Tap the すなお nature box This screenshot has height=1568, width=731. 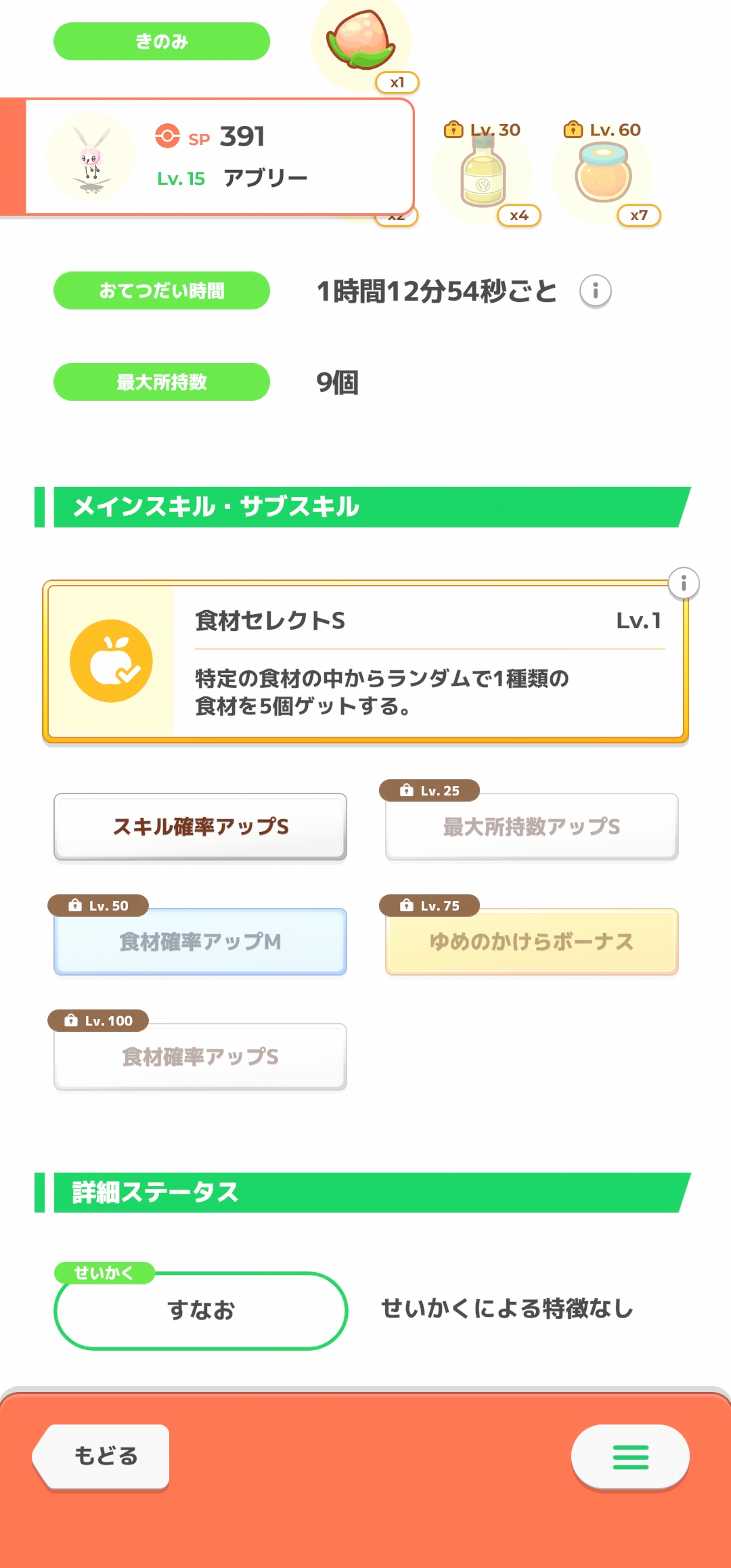200,1311
